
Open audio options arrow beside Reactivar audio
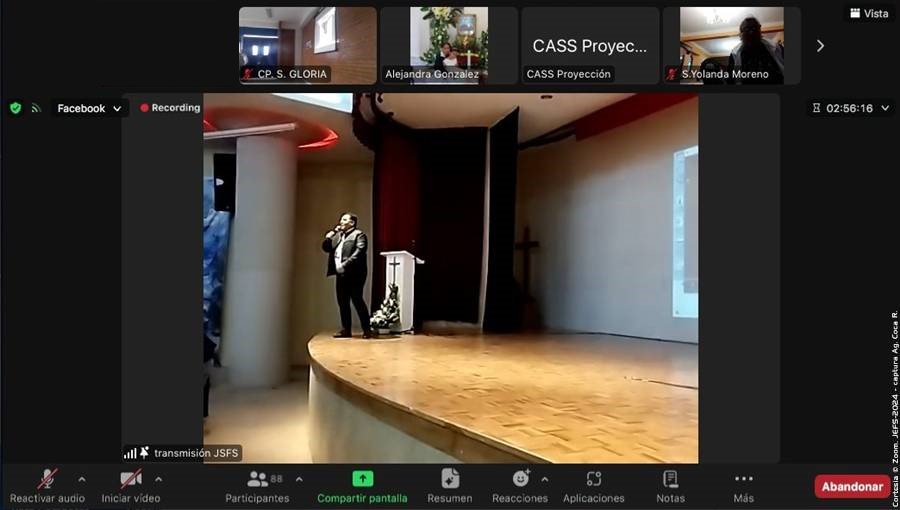click(82, 479)
